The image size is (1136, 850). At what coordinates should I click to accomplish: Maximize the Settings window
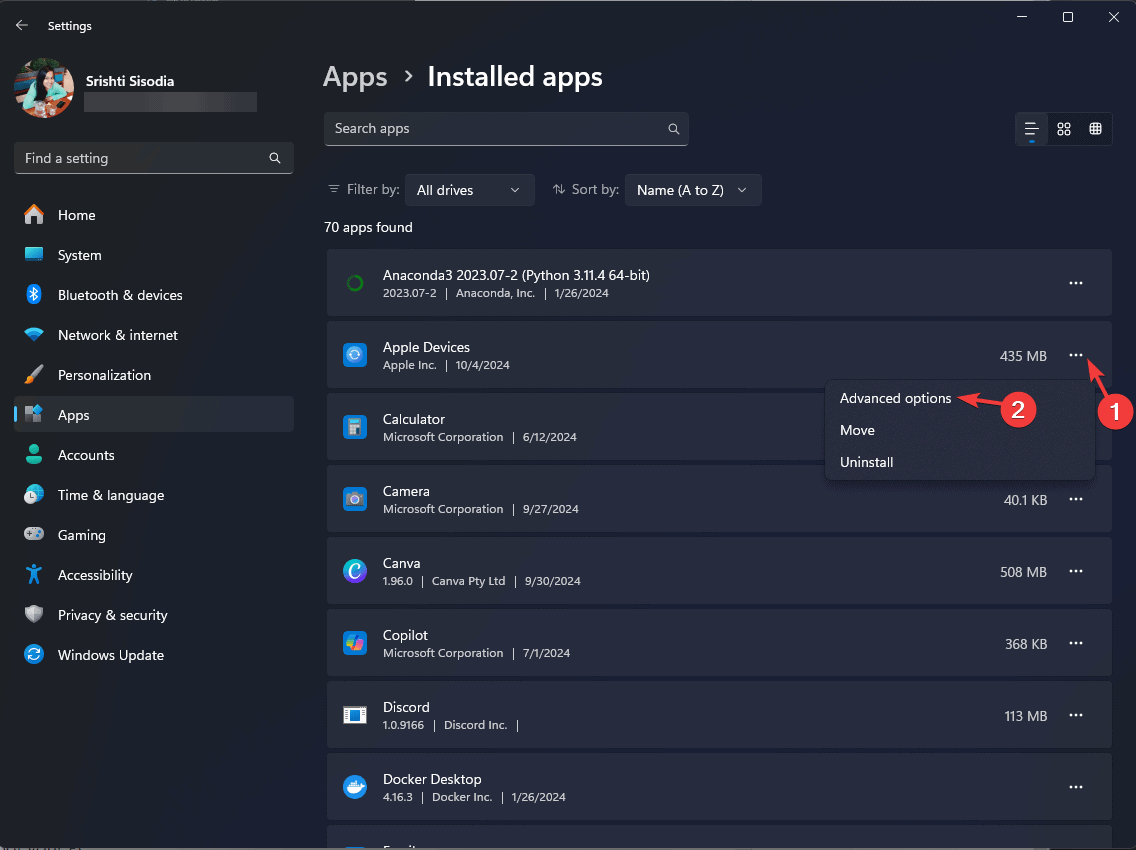(x=1067, y=17)
